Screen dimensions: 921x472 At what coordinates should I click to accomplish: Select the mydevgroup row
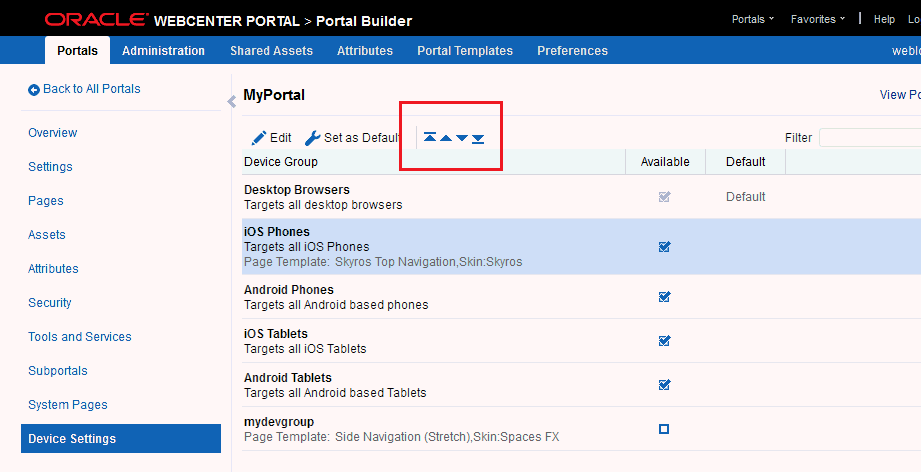click(581, 429)
